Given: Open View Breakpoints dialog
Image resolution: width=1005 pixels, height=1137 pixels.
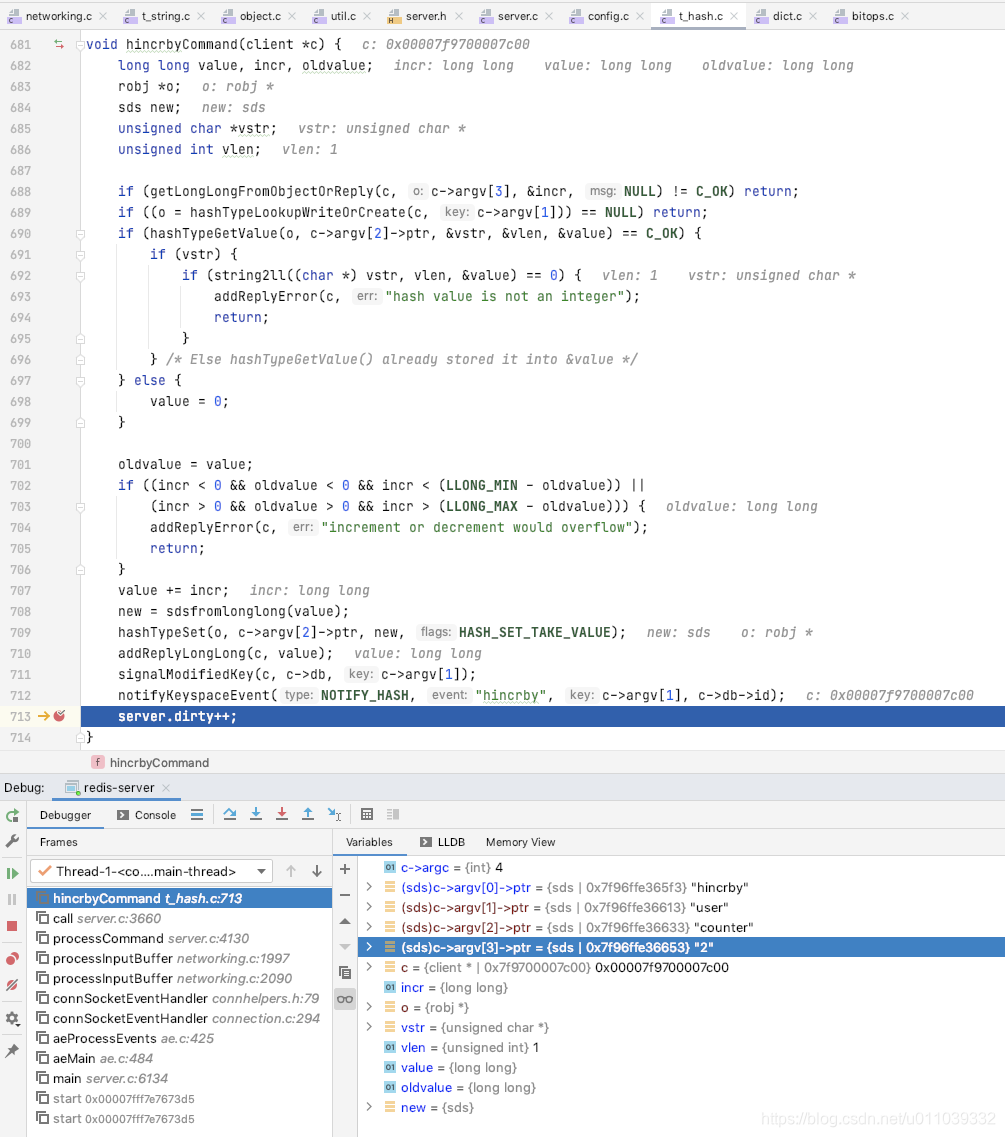Looking at the screenshot, I should [12, 959].
